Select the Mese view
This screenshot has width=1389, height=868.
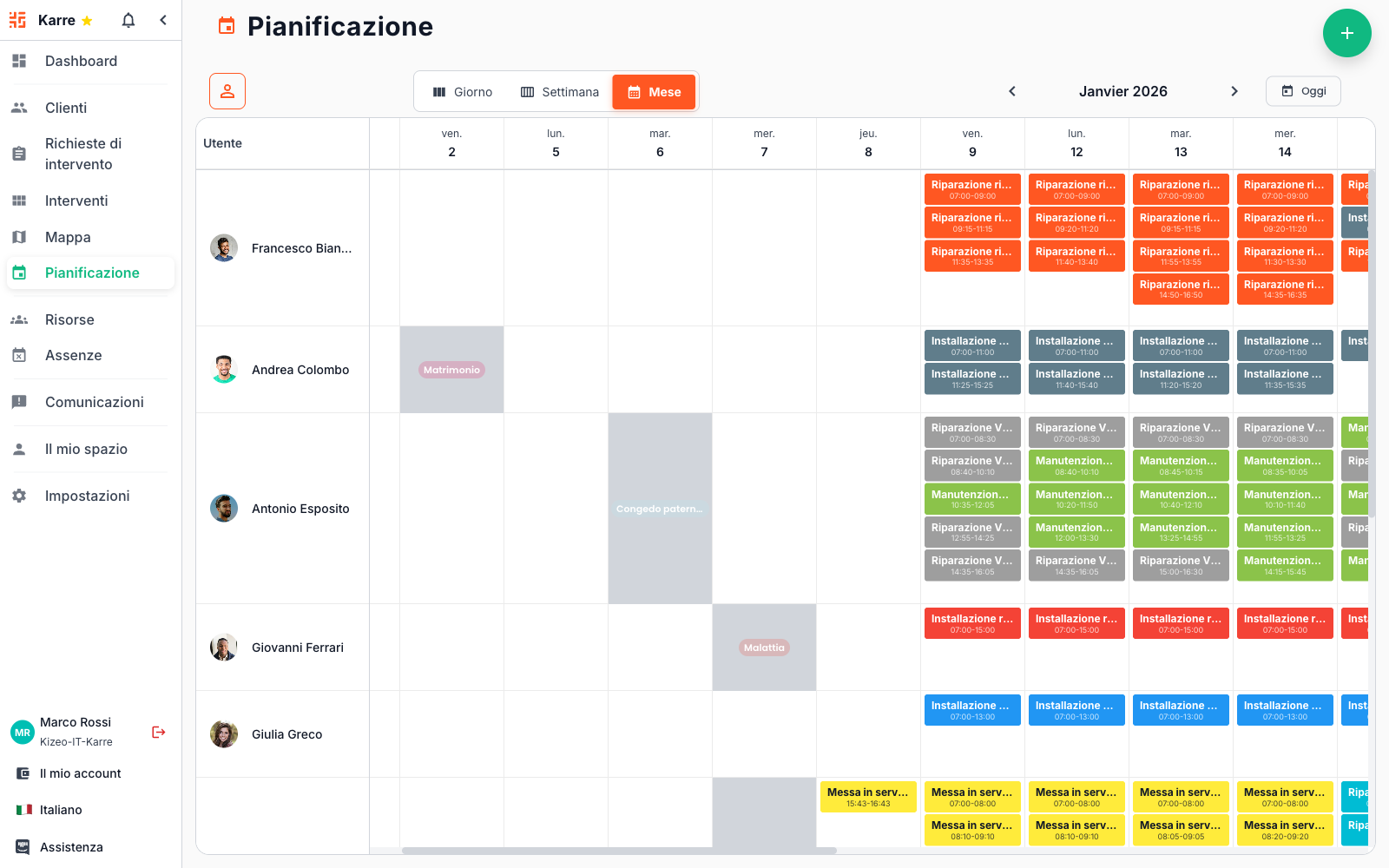[x=654, y=92]
